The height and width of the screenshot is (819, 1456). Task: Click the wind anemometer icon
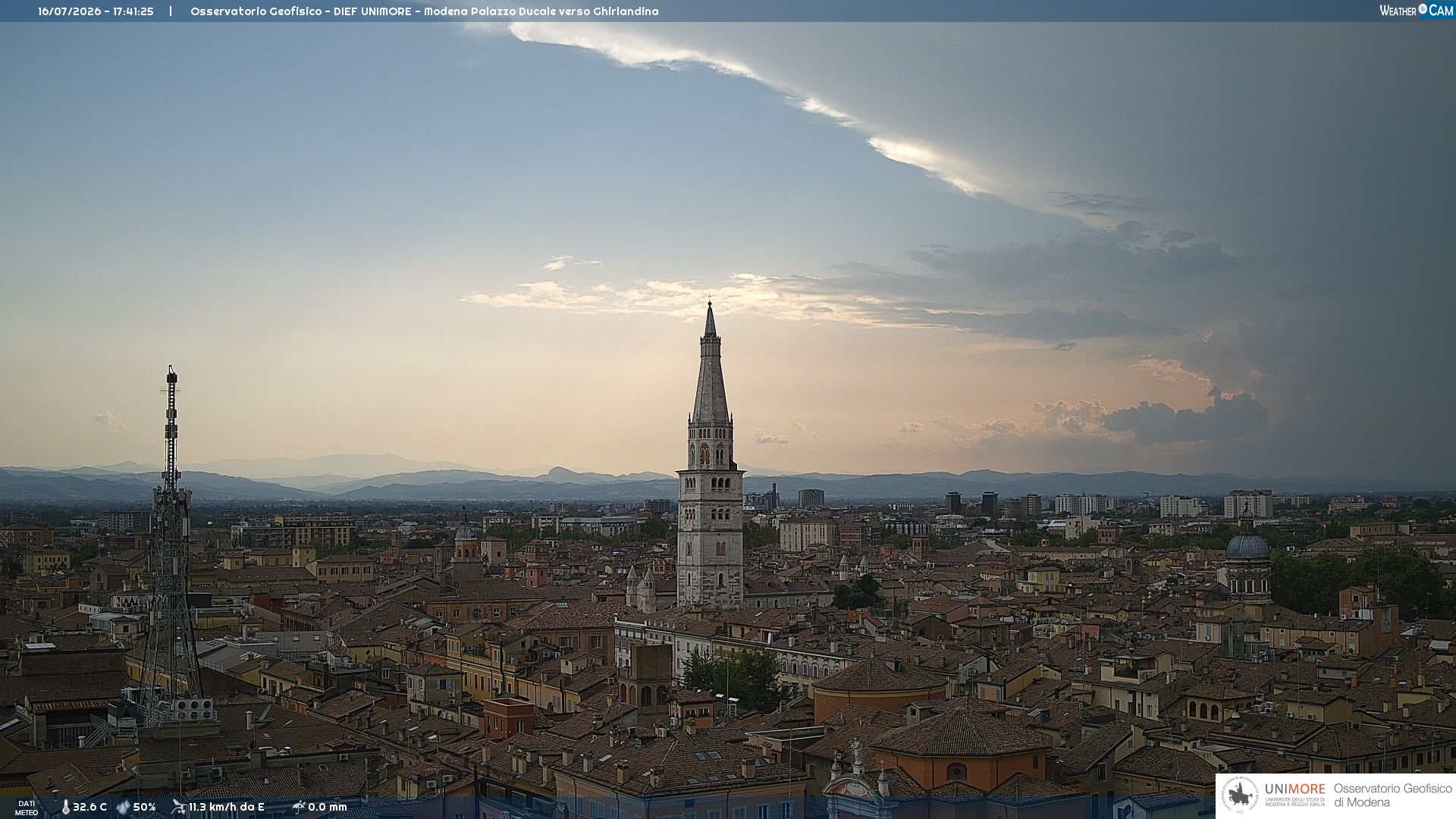pyautogui.click(x=178, y=807)
